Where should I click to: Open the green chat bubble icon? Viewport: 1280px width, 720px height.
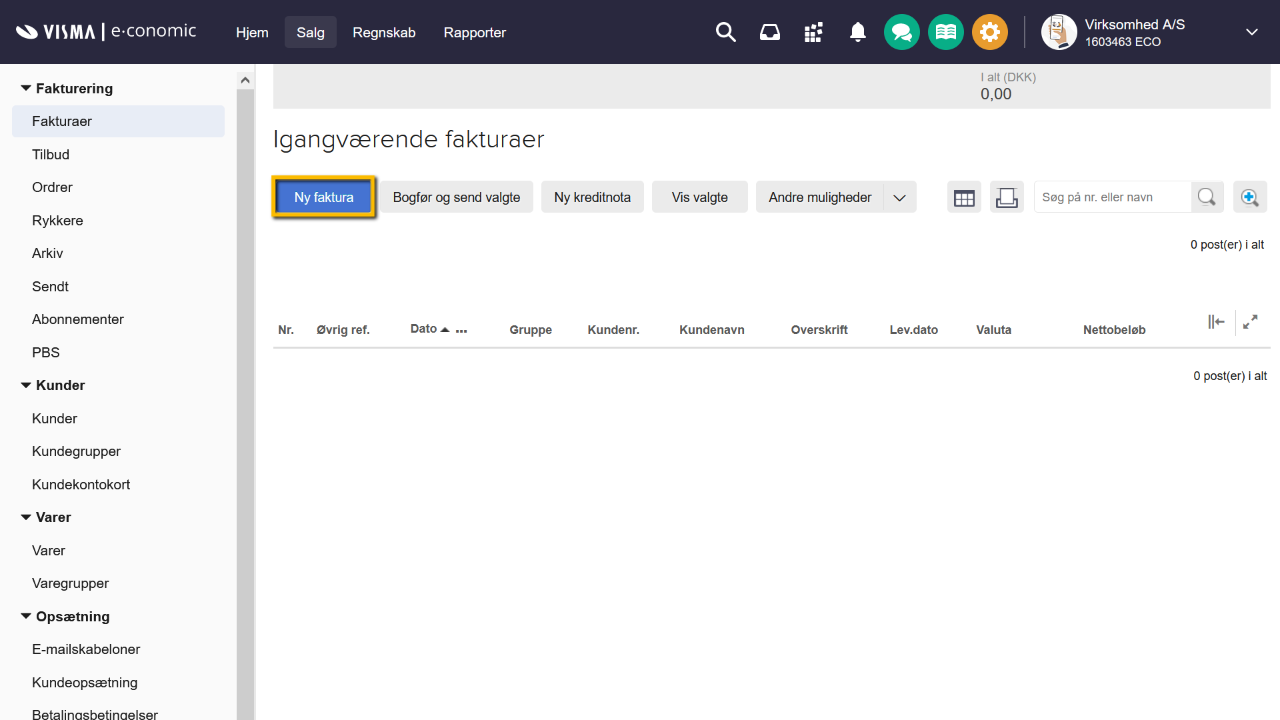pyautogui.click(x=902, y=32)
